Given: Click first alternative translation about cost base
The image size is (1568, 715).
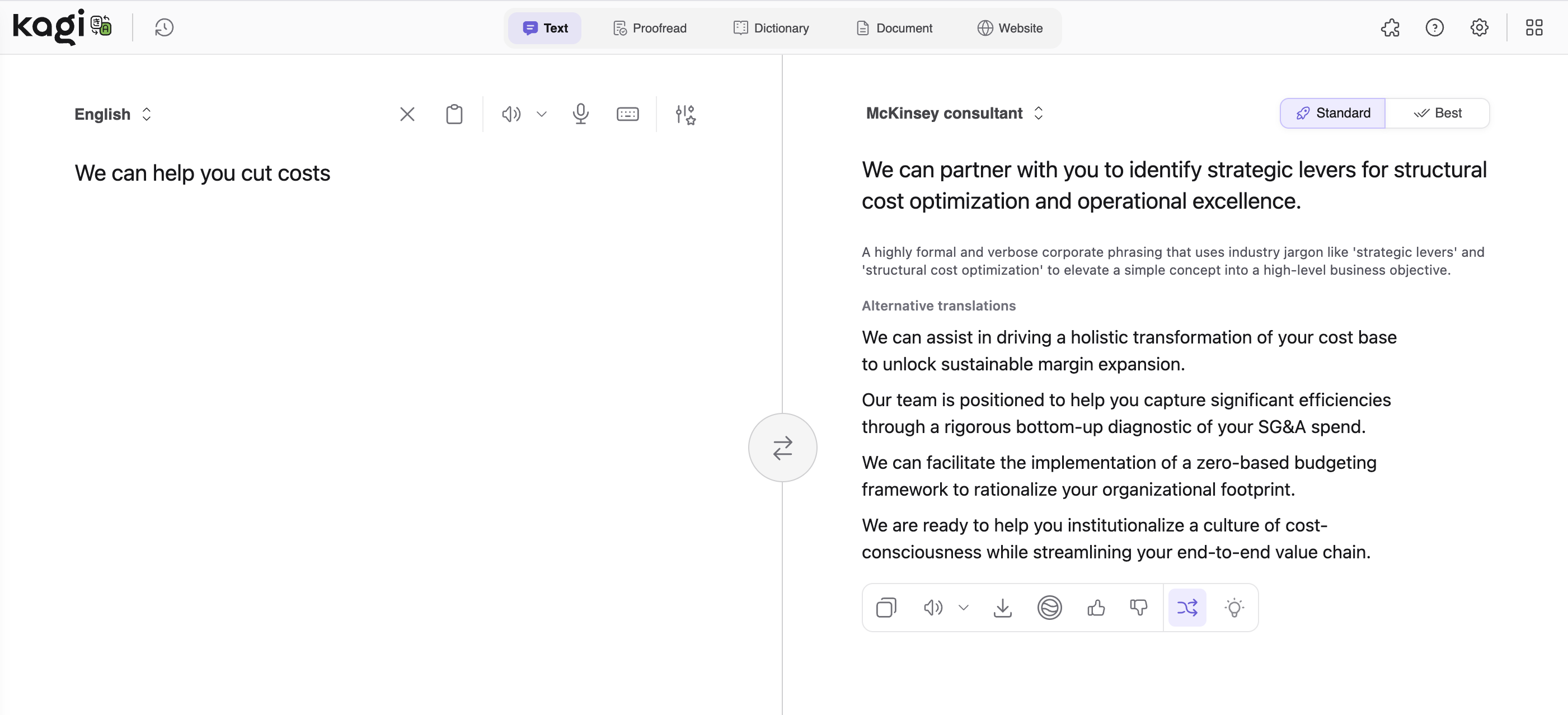Looking at the screenshot, I should [x=1129, y=350].
